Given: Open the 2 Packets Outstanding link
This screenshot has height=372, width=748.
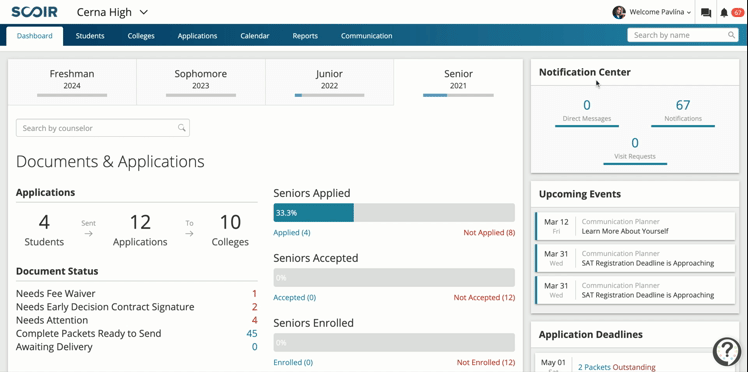Looking at the screenshot, I should [x=617, y=367].
